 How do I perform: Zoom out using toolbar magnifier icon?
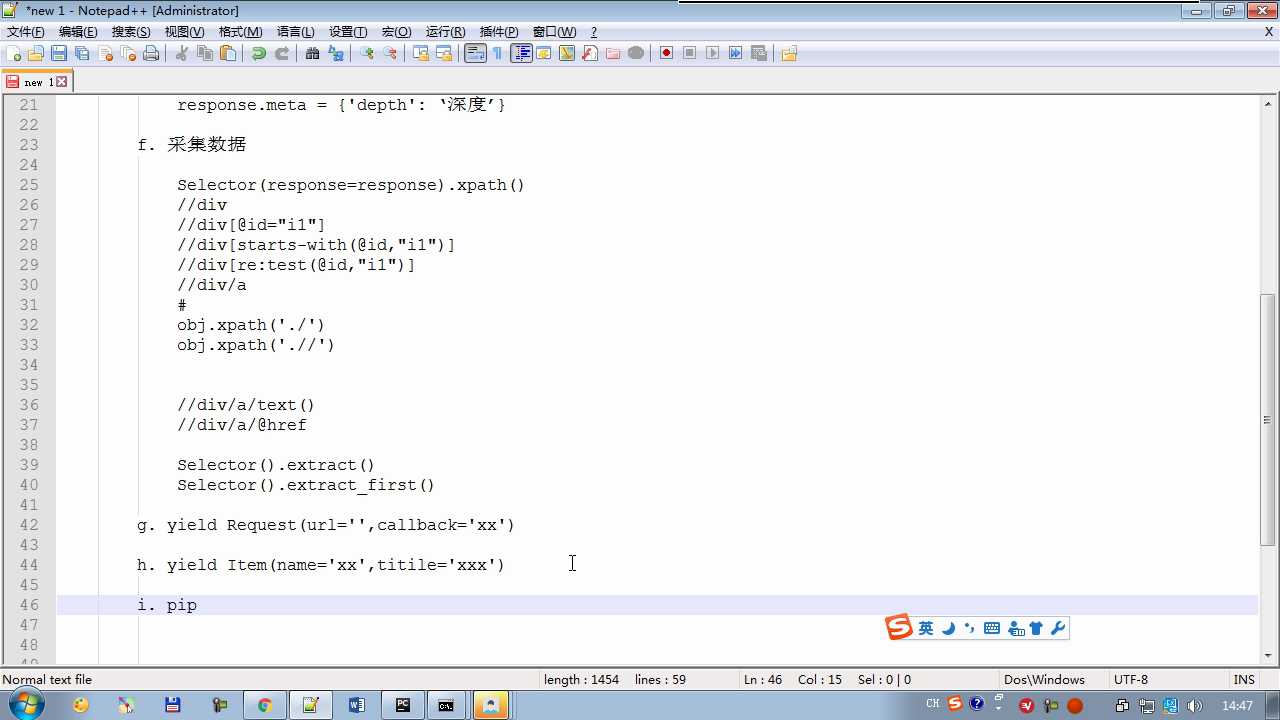(390, 54)
